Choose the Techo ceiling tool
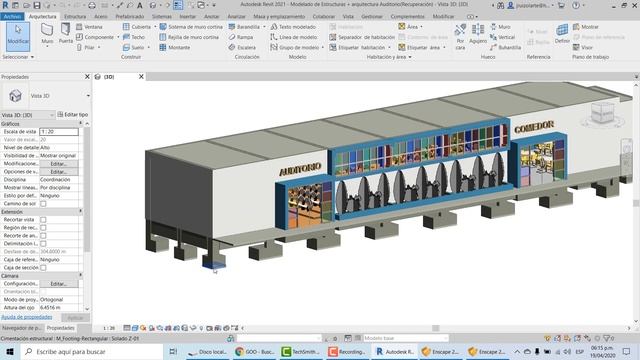 134,37
